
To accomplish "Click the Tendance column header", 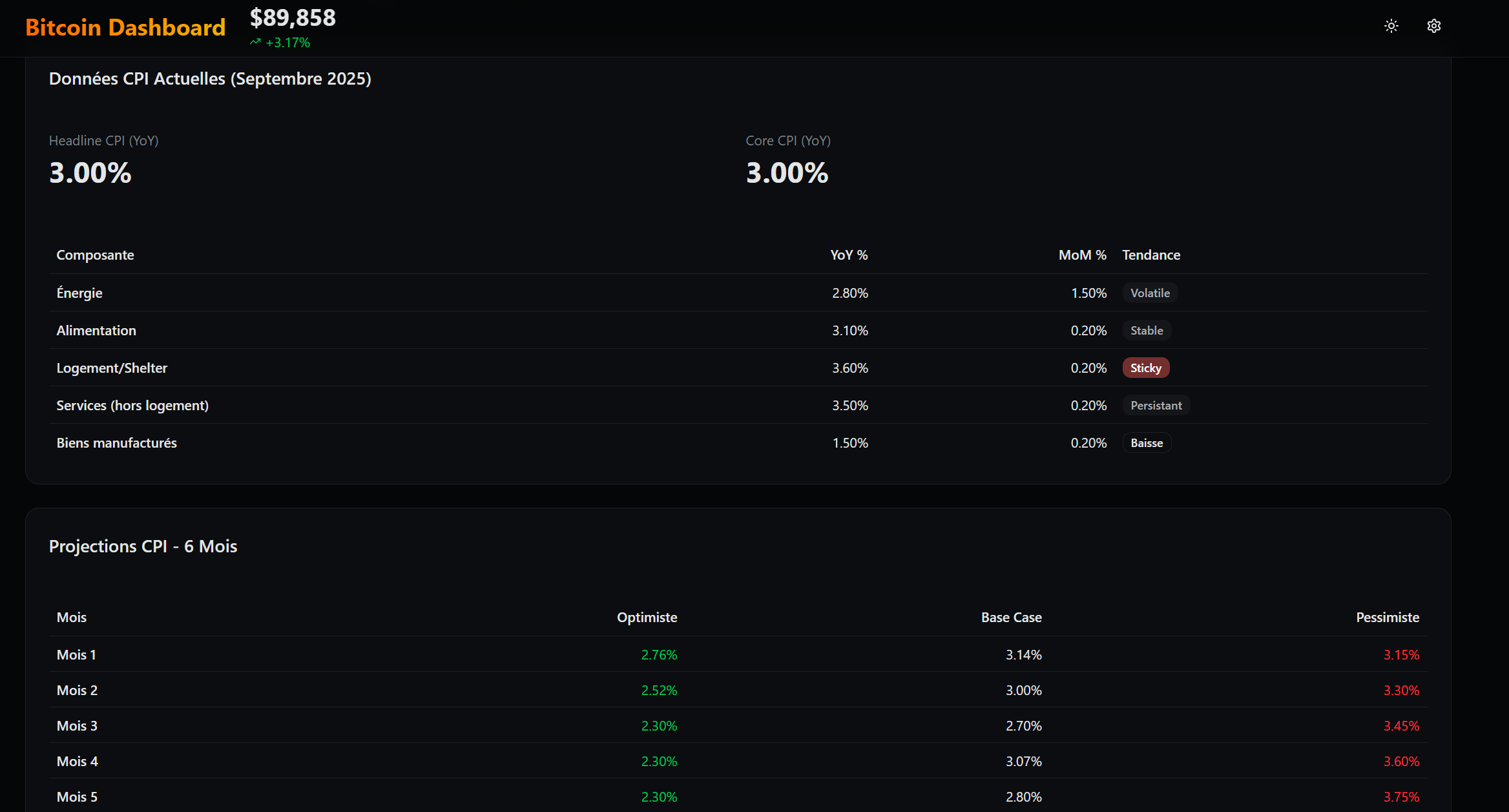I will tap(1151, 255).
